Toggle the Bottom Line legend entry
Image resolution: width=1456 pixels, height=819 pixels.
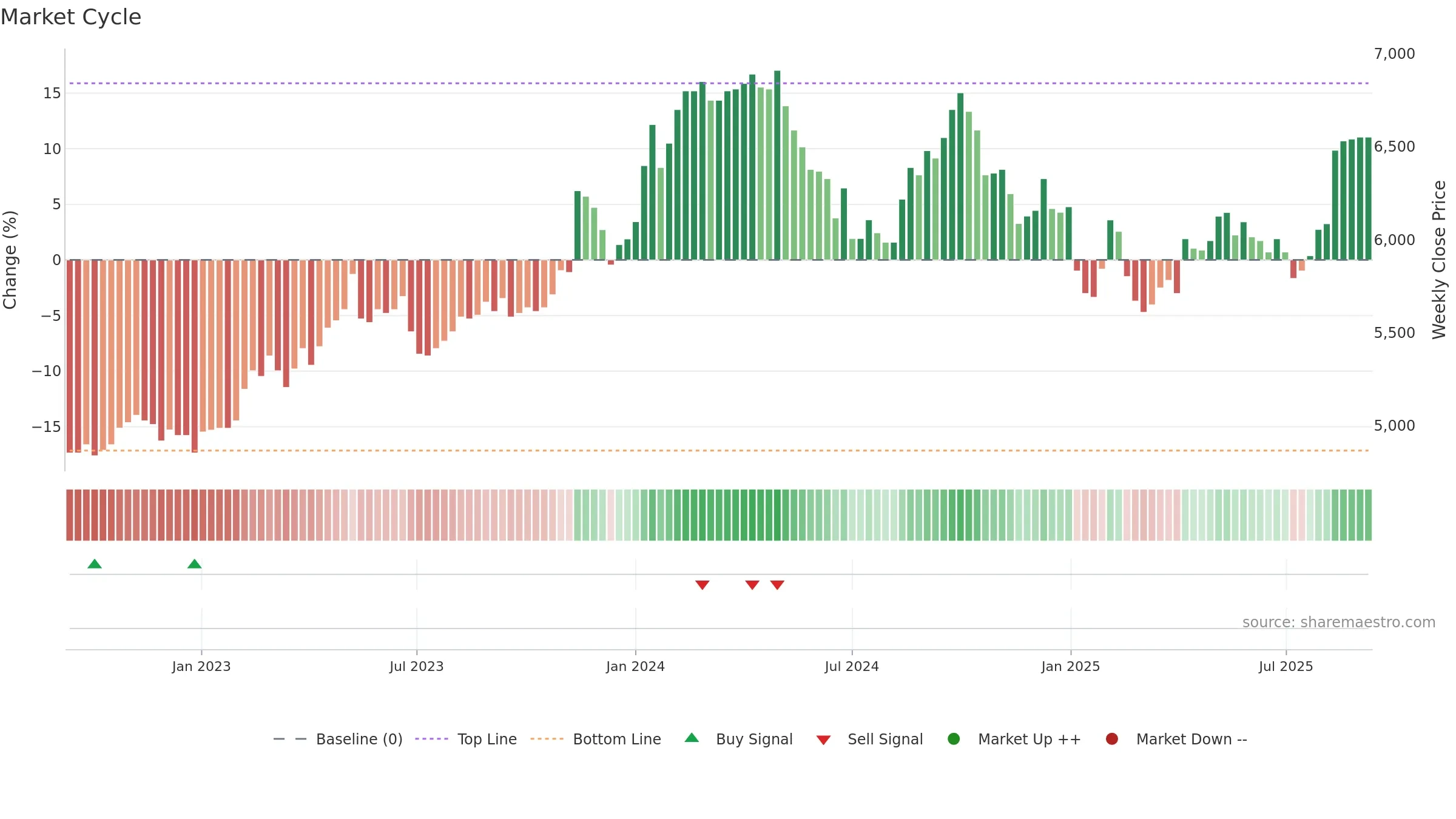pos(596,739)
